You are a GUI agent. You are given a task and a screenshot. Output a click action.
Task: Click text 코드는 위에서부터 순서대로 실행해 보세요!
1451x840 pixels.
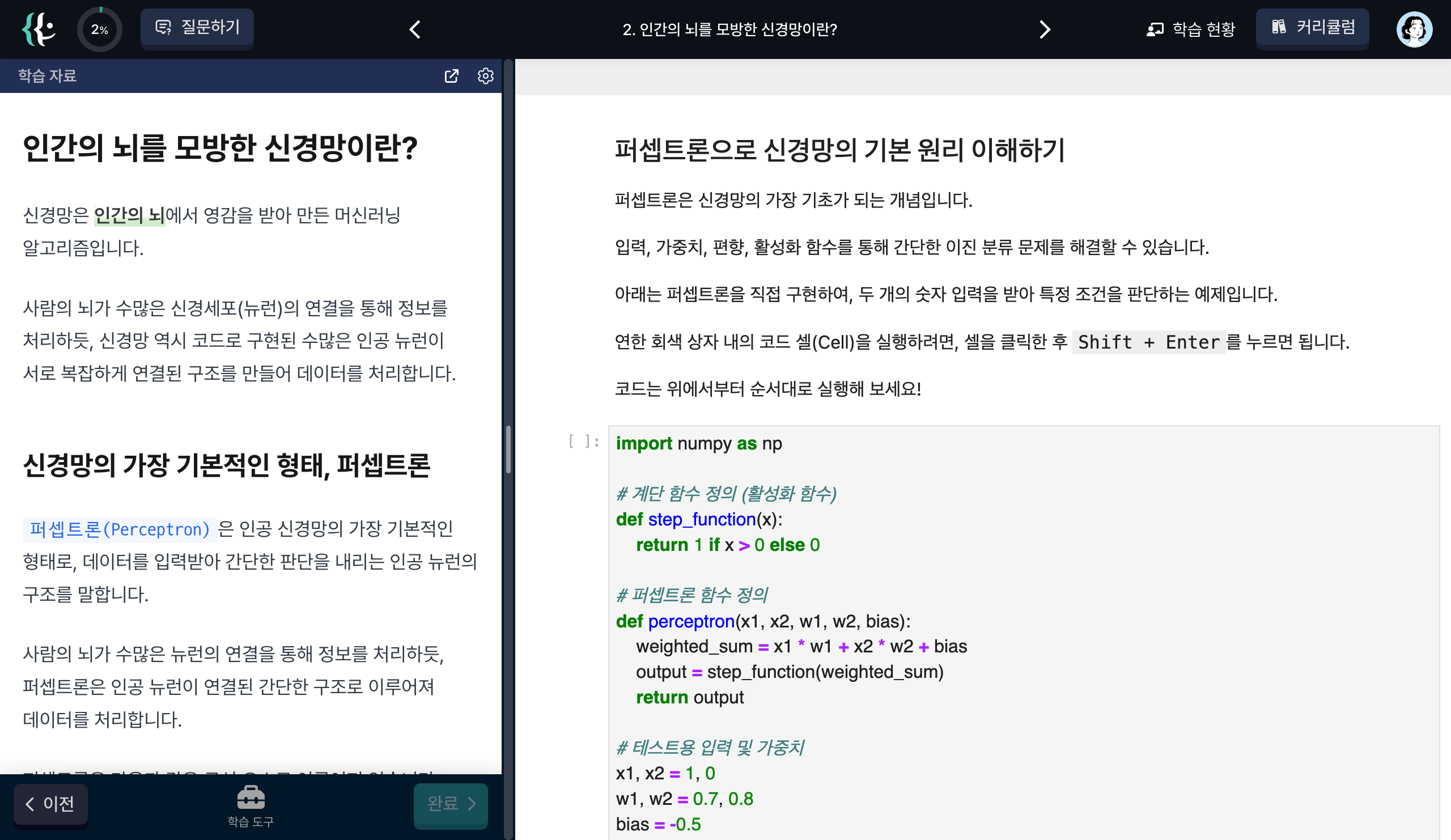(768, 389)
